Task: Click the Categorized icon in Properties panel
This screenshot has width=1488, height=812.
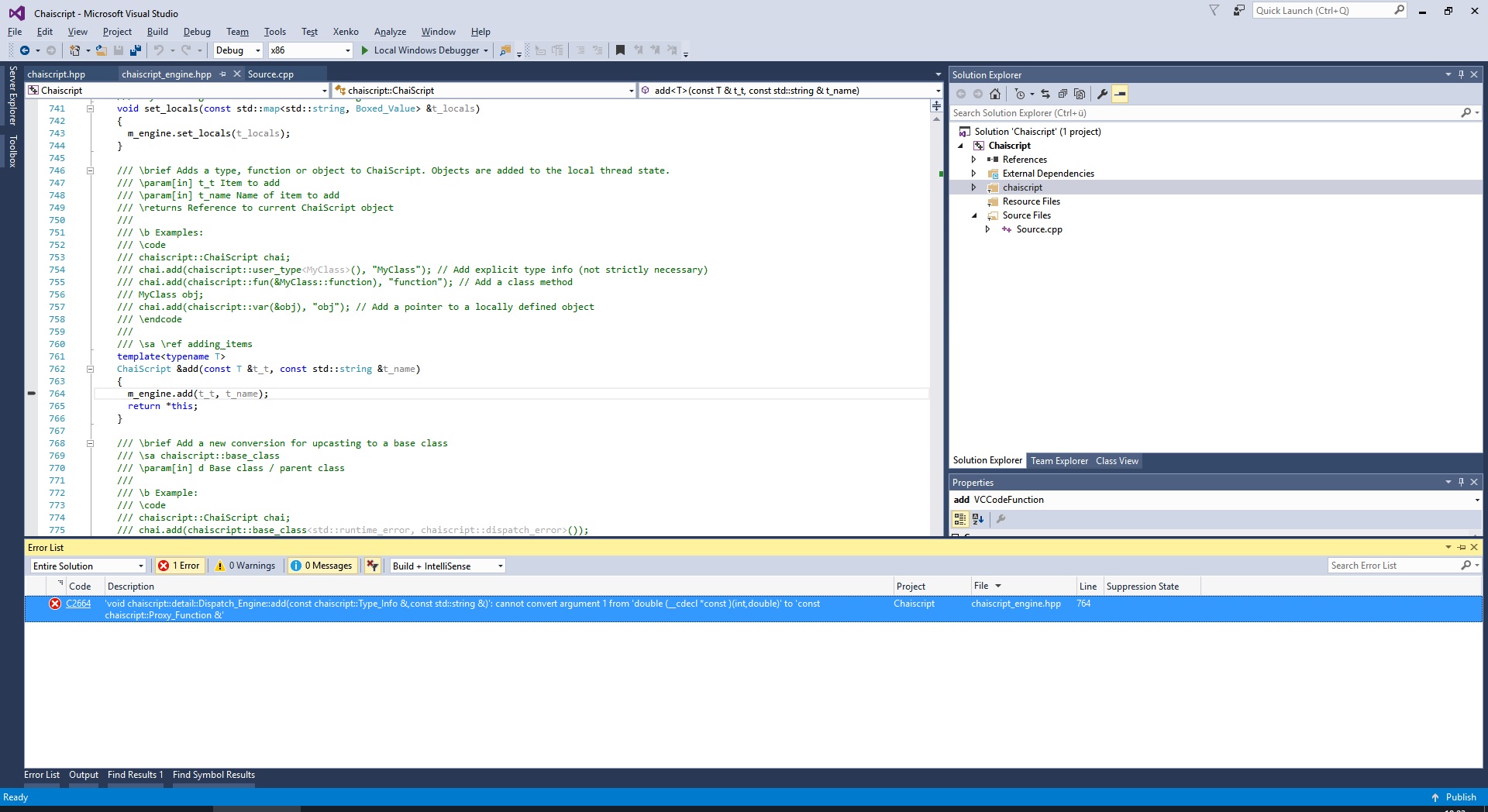Action: (960, 519)
